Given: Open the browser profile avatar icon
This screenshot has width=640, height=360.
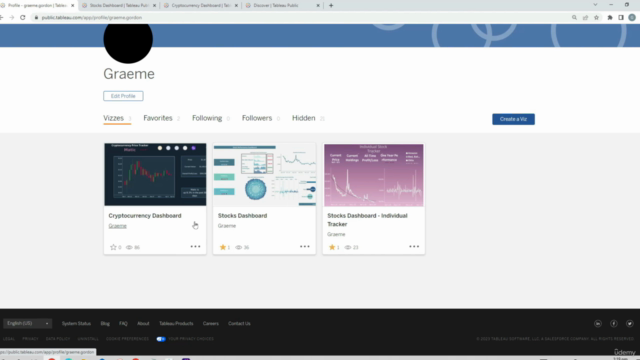Looking at the screenshot, I should tap(632, 18).
